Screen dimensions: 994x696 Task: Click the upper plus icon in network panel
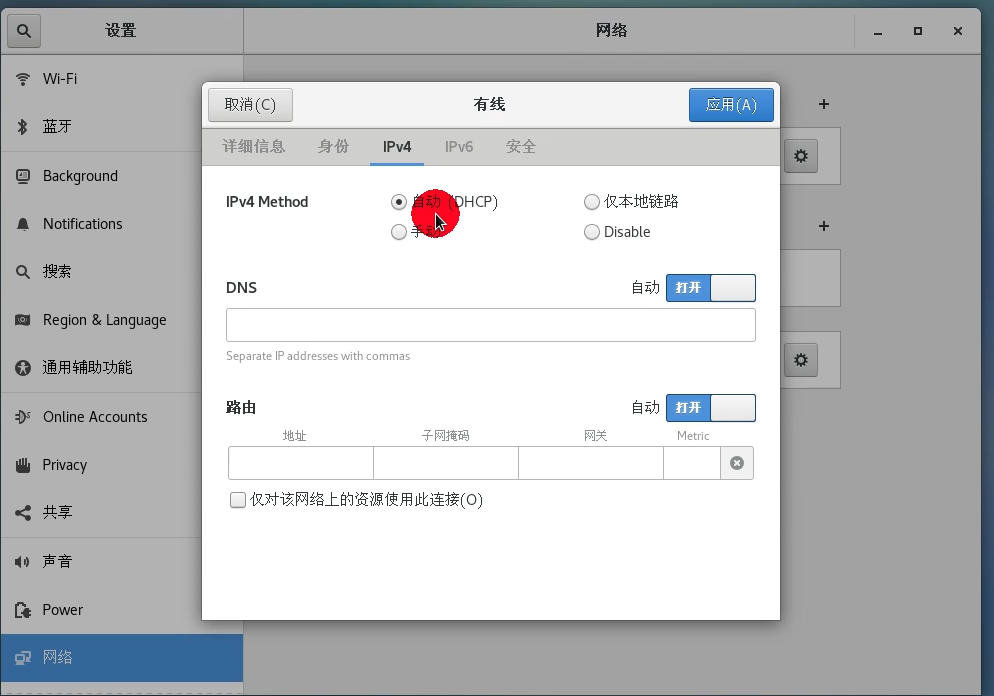[823, 104]
